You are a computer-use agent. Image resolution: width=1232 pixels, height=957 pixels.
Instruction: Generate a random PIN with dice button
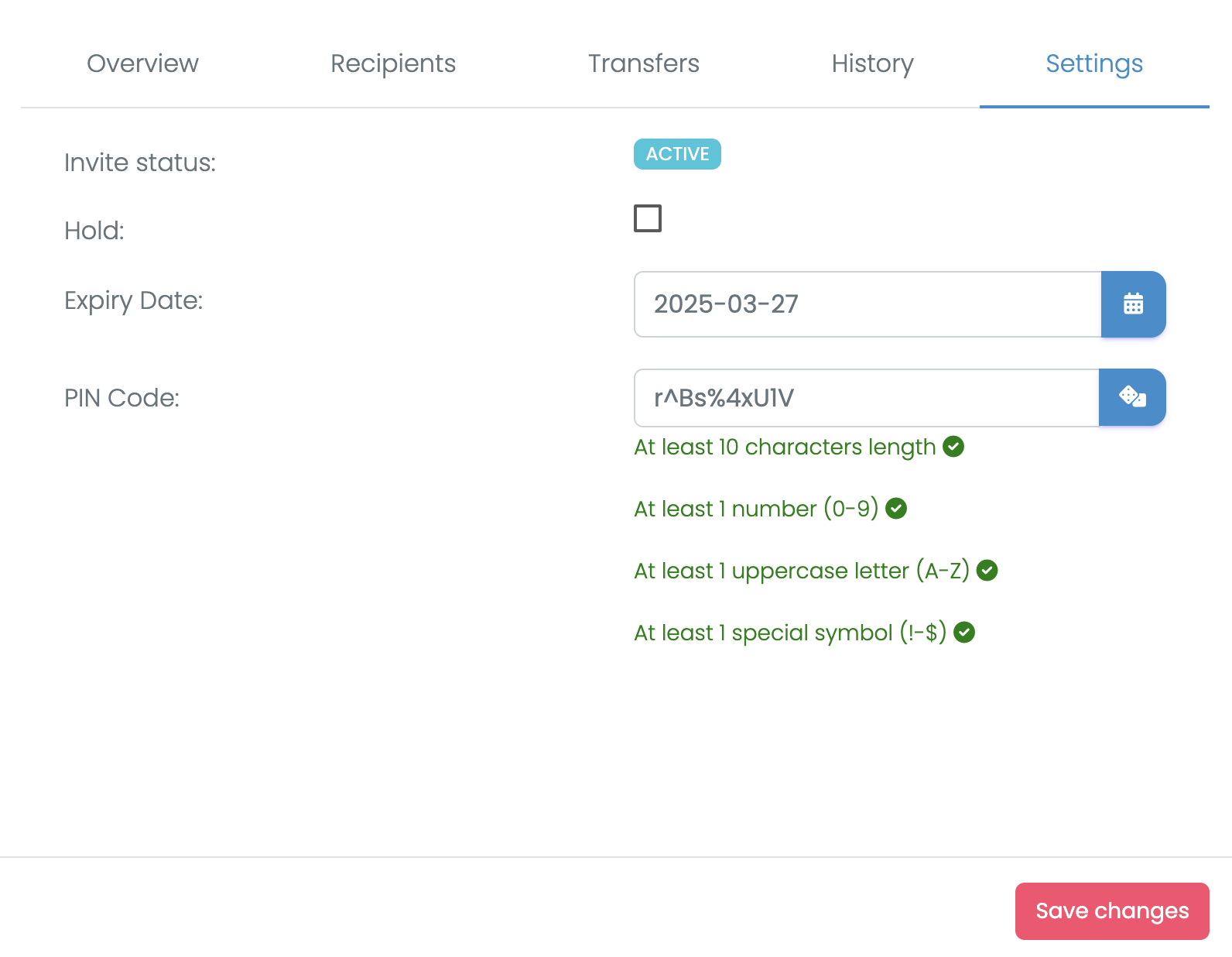(x=1132, y=397)
